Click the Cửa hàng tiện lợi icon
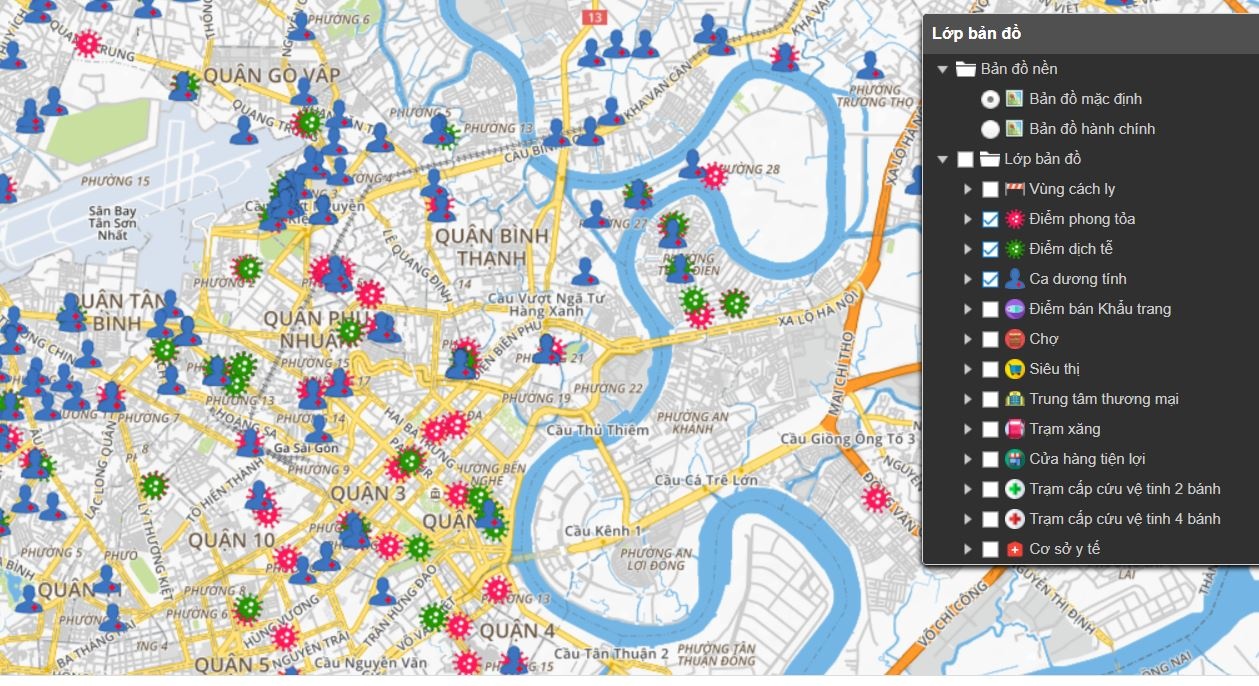Image resolution: width=1259 pixels, height=686 pixels. (x=1015, y=459)
